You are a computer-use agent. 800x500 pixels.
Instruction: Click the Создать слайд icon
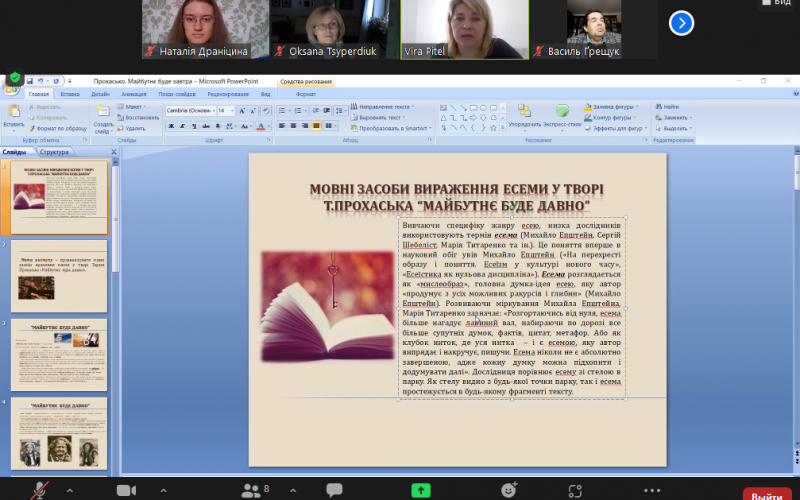[x=103, y=113]
